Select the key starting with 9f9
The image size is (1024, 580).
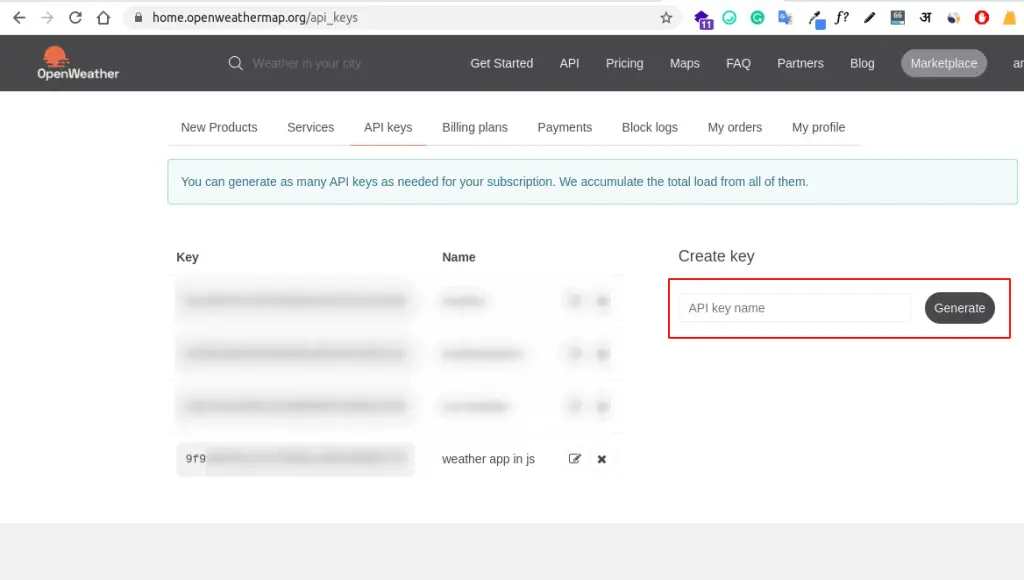click(295, 459)
